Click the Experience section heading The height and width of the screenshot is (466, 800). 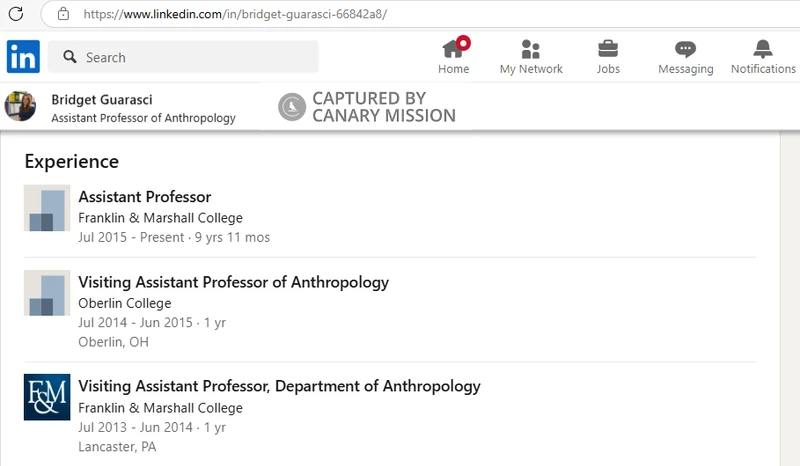click(x=71, y=161)
